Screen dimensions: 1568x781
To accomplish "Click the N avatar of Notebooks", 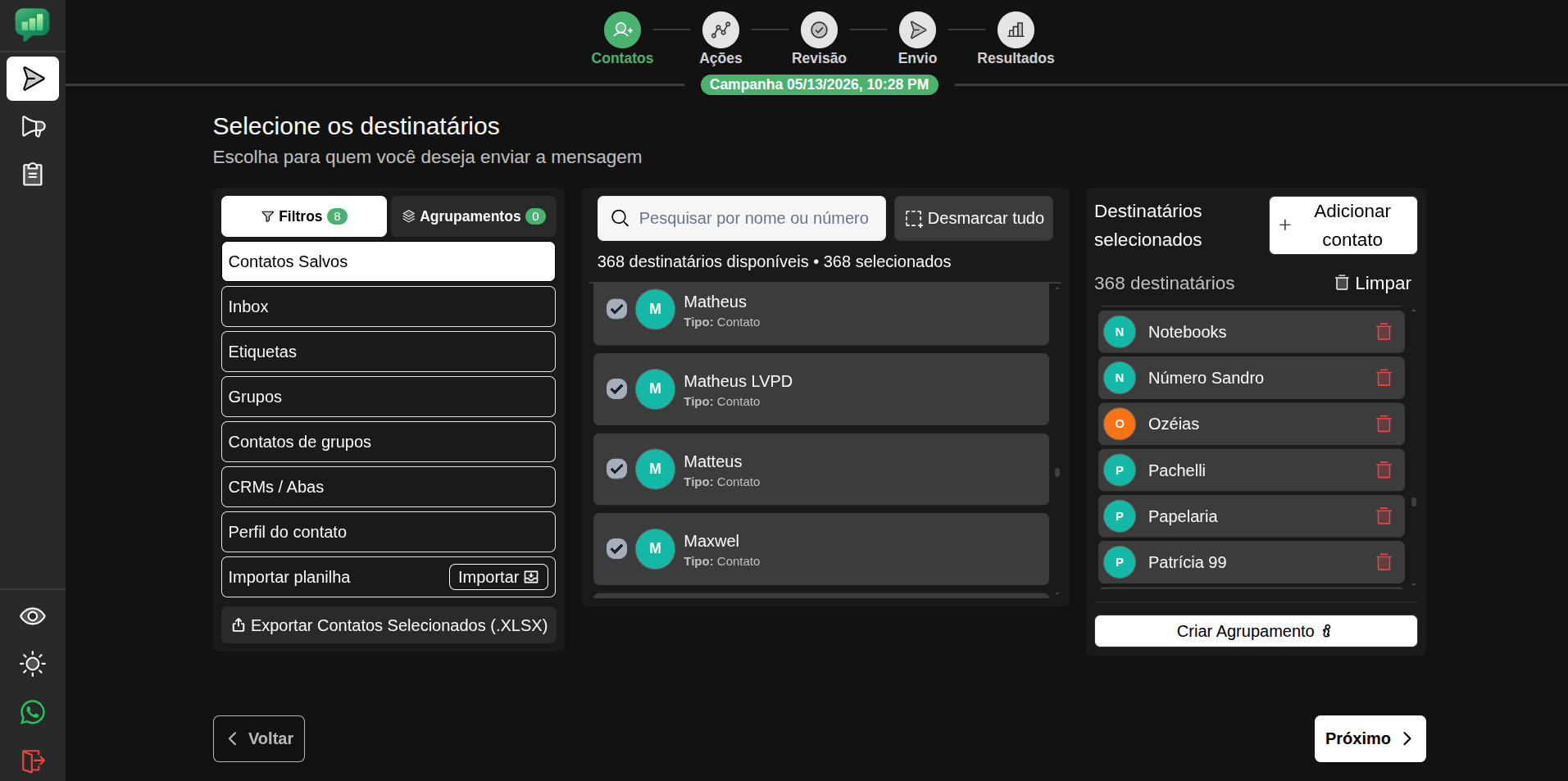I will pyautogui.click(x=1119, y=332).
